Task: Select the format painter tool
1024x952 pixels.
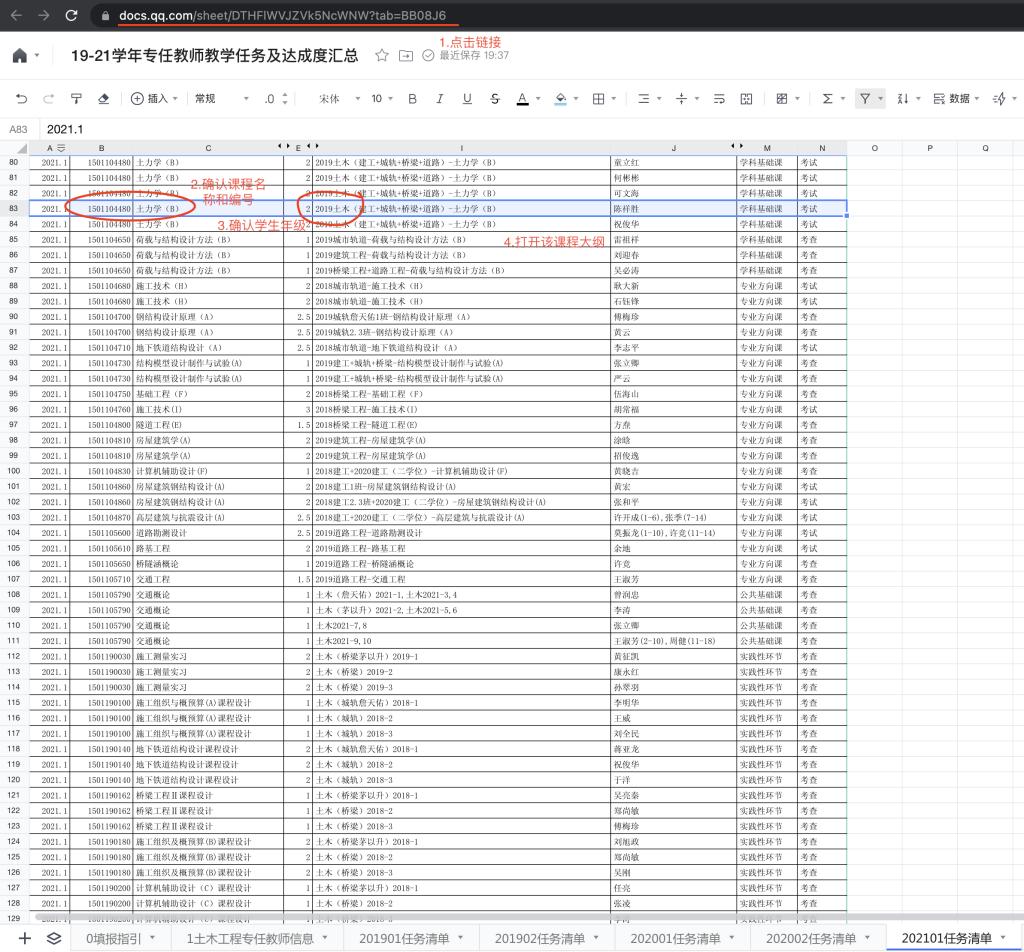Action: (76, 98)
